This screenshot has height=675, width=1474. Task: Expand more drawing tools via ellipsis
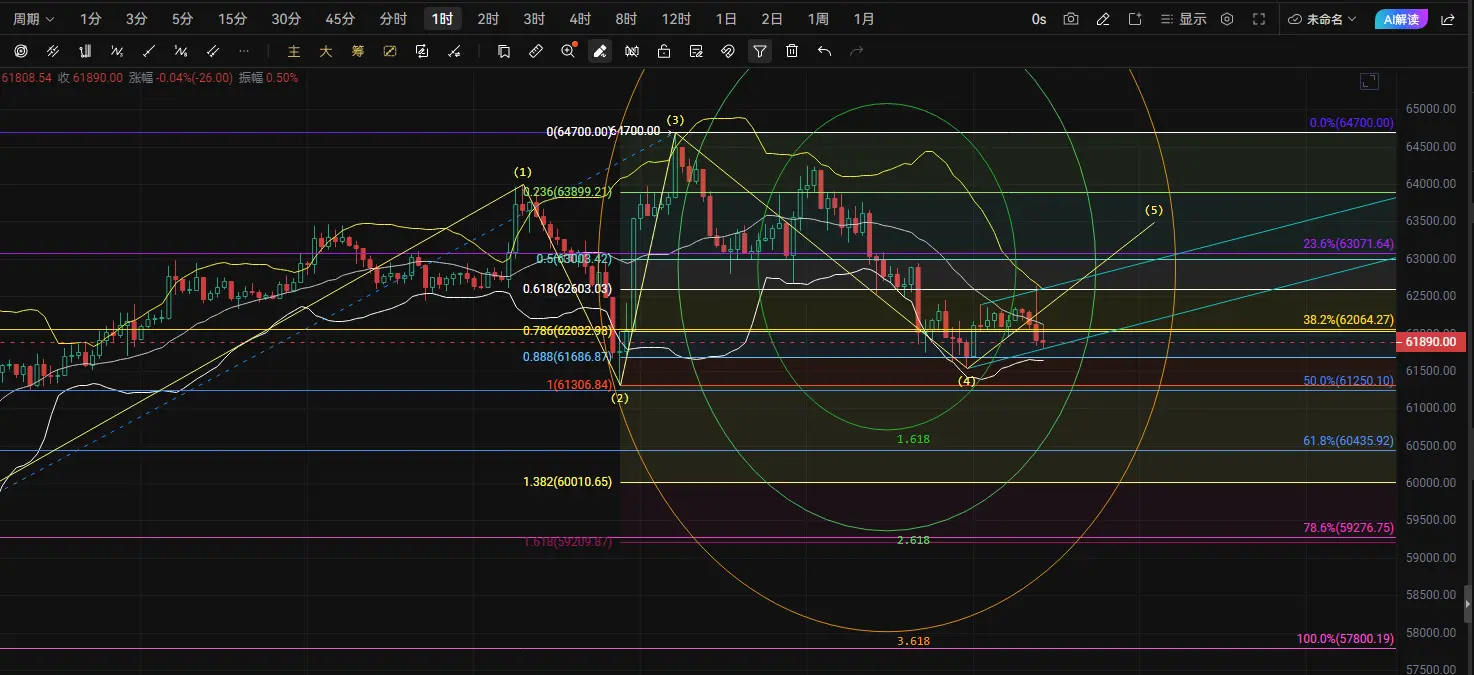[x=244, y=51]
